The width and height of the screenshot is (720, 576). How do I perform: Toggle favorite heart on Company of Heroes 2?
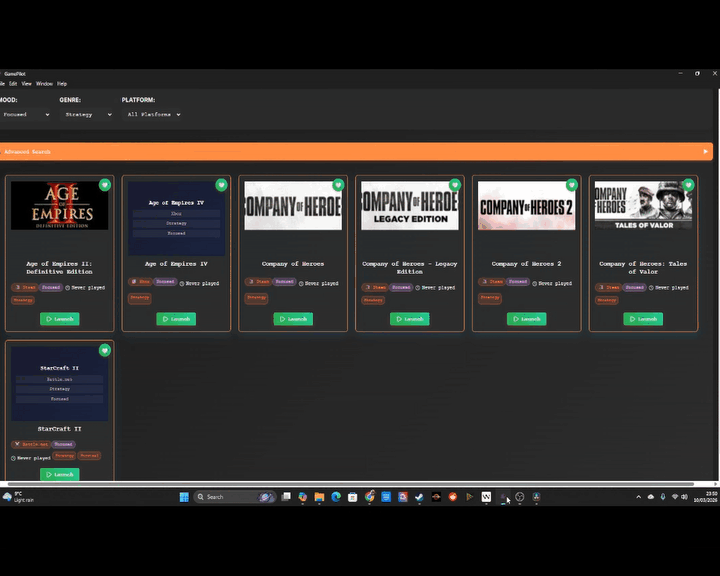click(x=571, y=185)
